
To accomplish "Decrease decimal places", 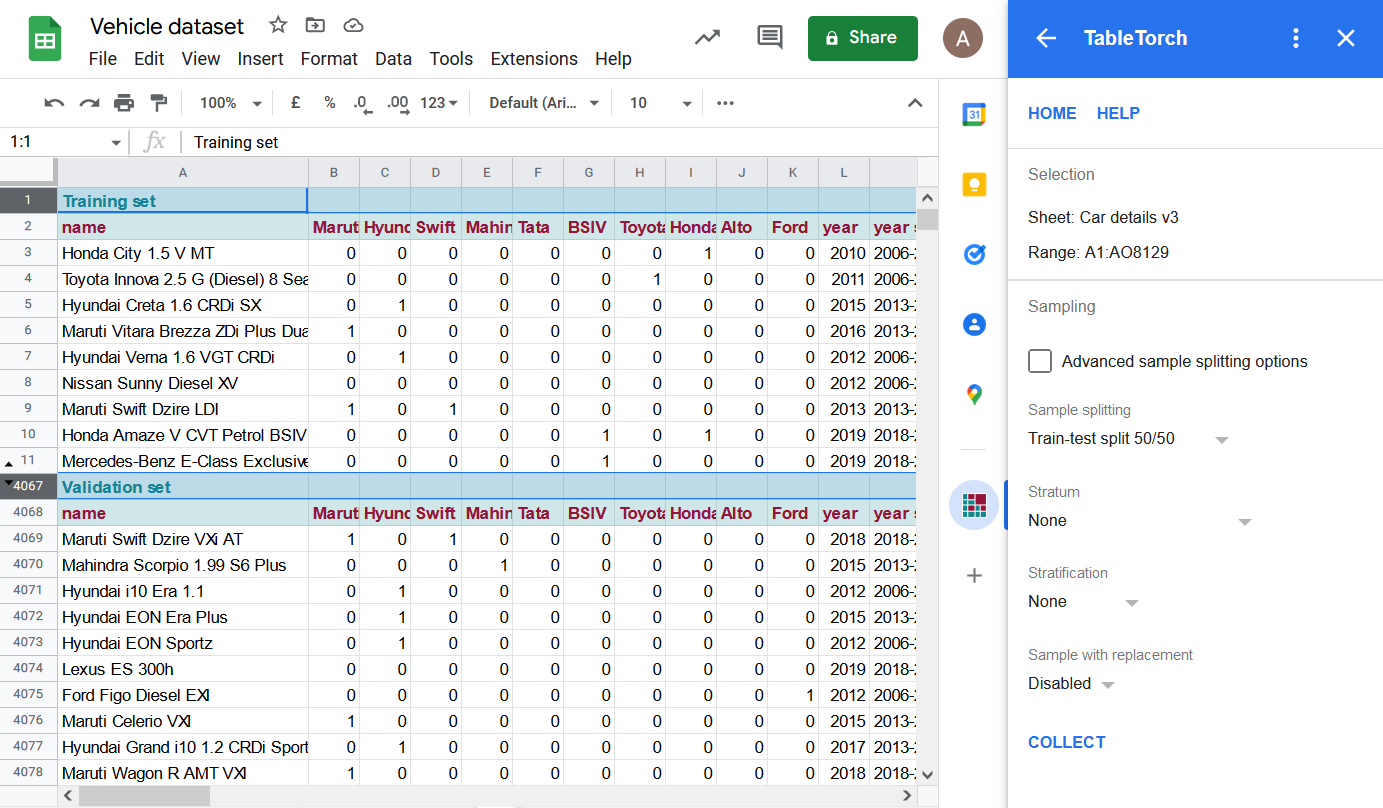I will [x=362, y=103].
